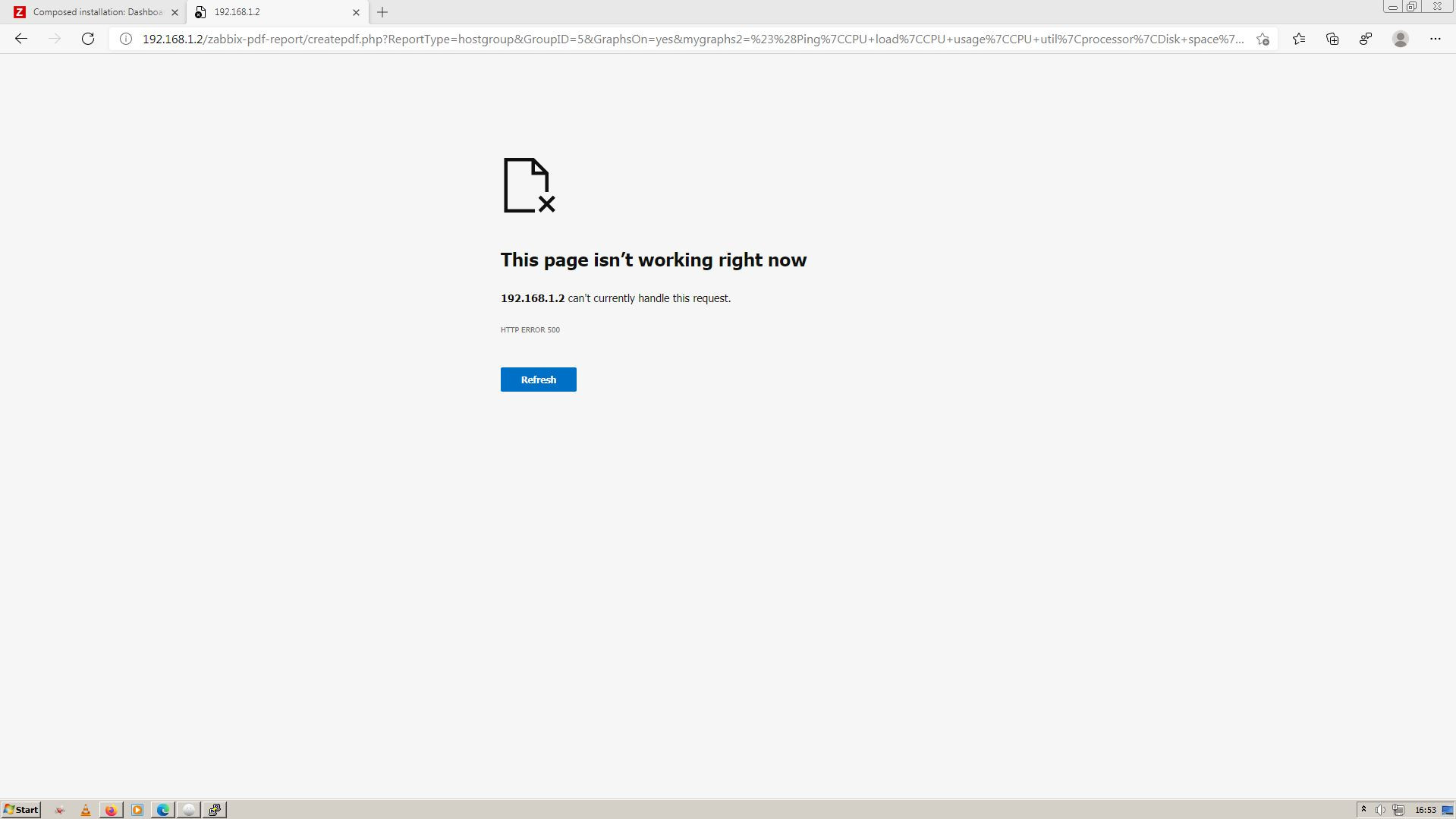Screen dimensions: 1456x819
Task: View site information icon in address bar
Action: [x=126, y=39]
